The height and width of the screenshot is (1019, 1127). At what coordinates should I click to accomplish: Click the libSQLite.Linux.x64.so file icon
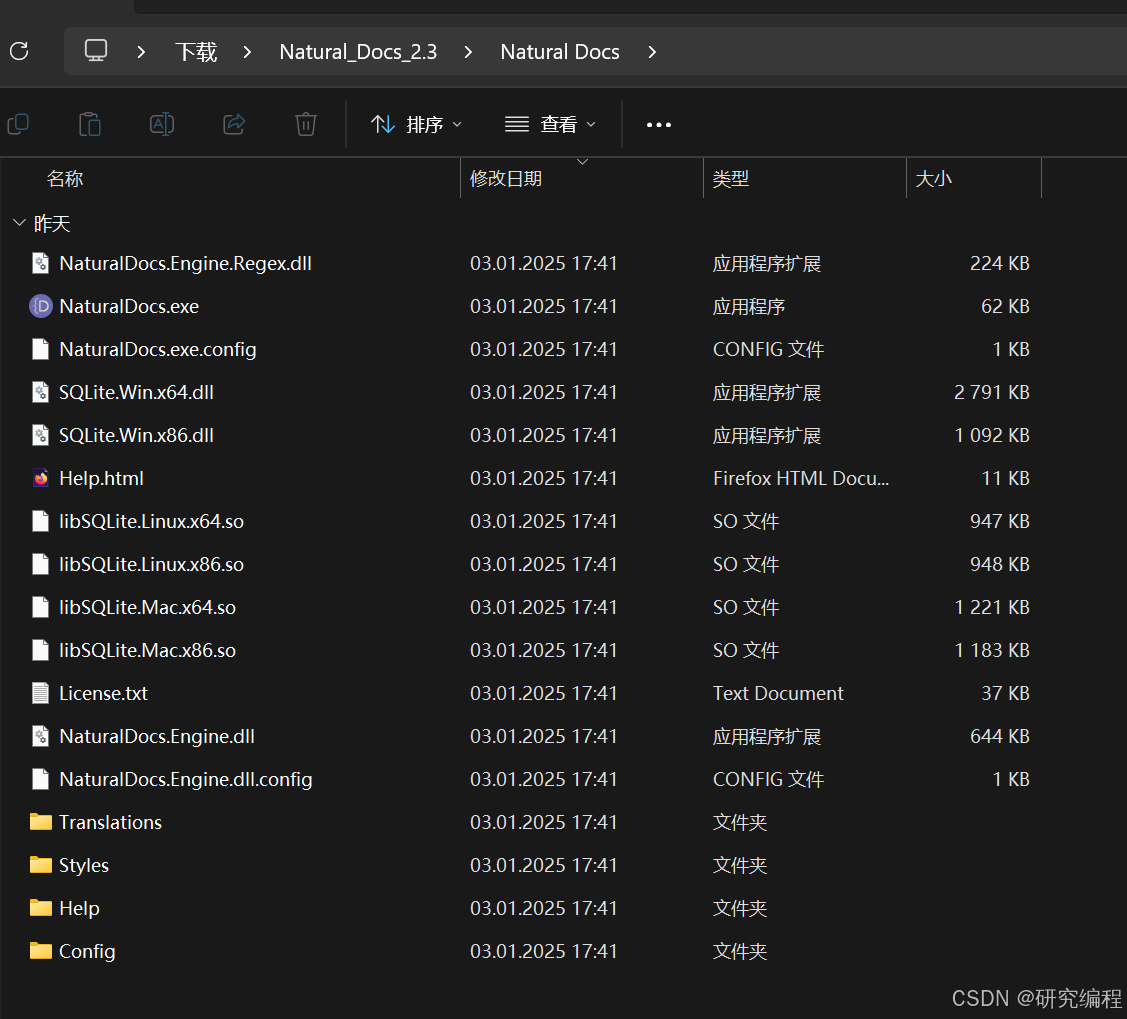[41, 521]
